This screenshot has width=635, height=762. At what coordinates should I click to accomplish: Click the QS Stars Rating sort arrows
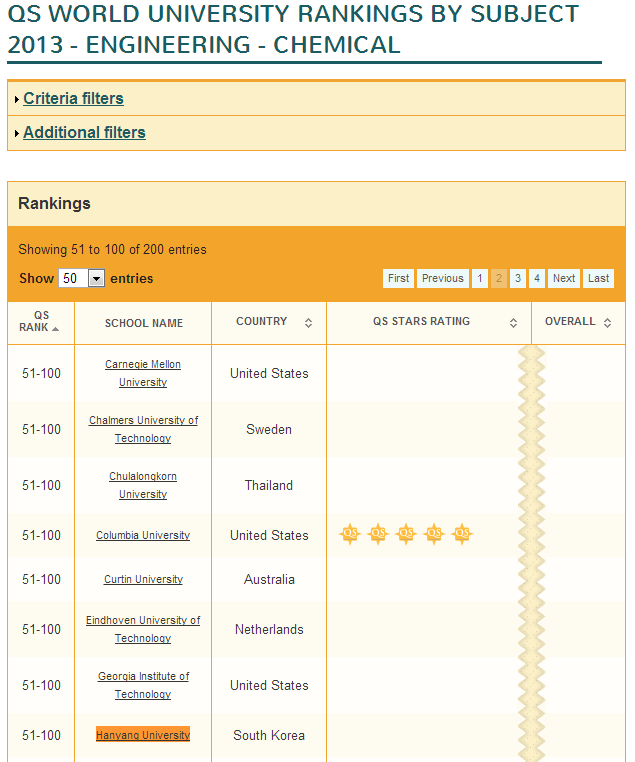(x=513, y=323)
